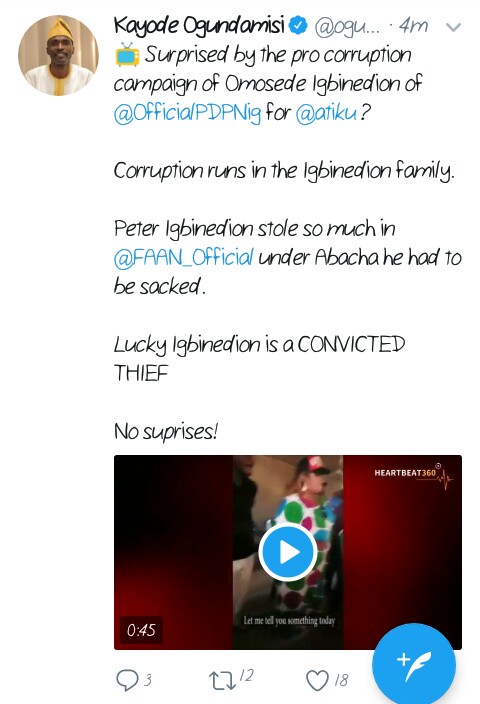Open Kayode Ogundamisi's profile picture
480x704 pixels.
tap(58, 55)
